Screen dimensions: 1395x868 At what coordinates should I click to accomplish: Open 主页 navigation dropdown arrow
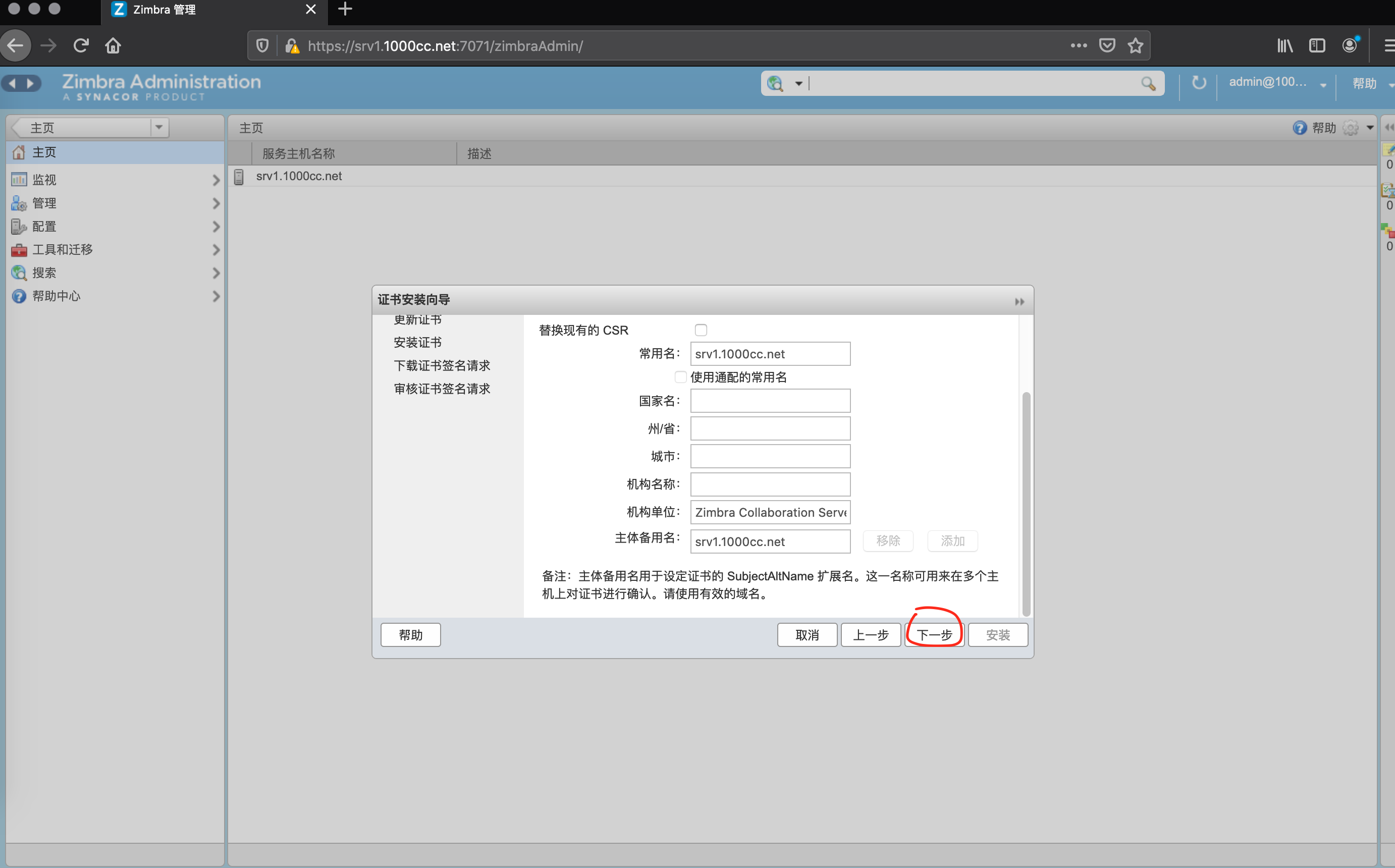[x=159, y=127]
